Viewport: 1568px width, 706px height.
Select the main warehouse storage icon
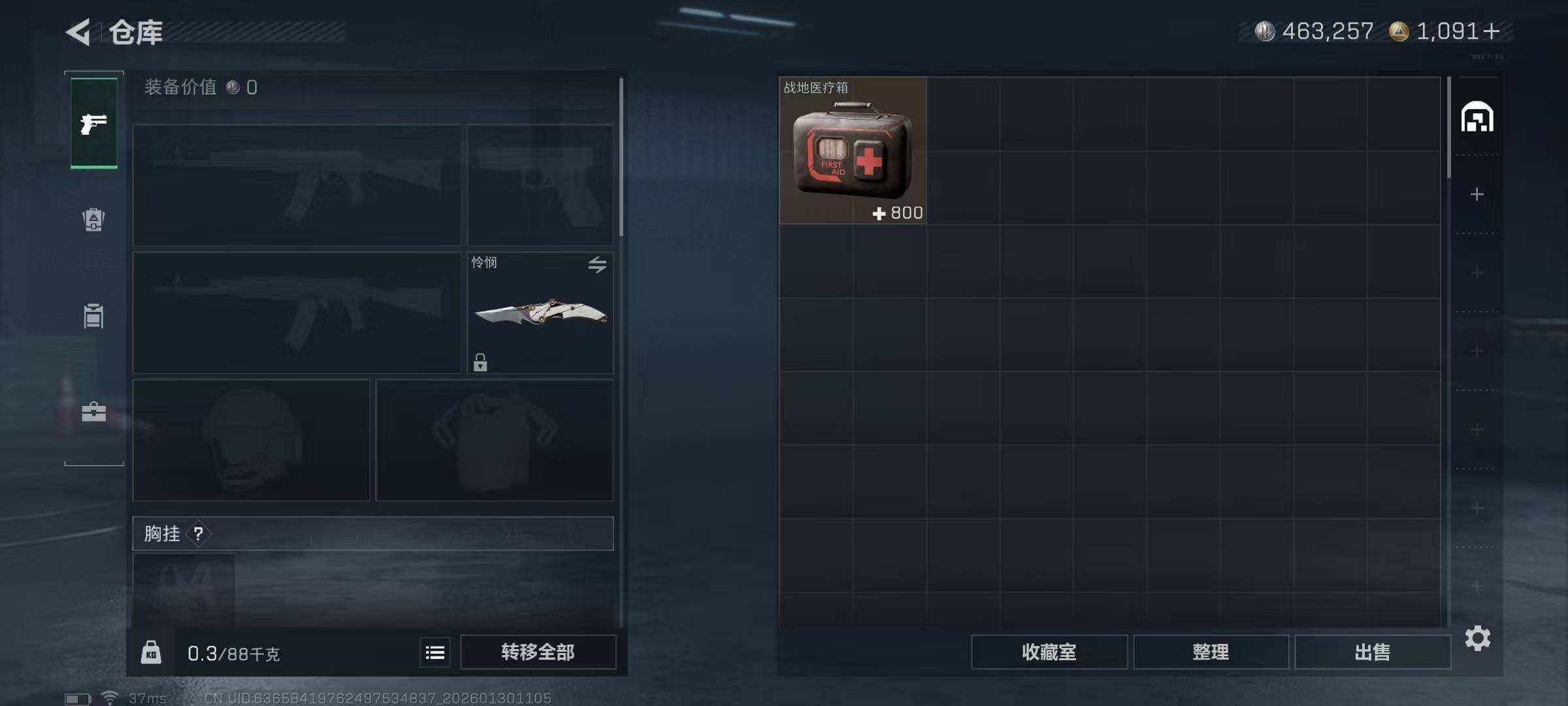[x=1477, y=117]
